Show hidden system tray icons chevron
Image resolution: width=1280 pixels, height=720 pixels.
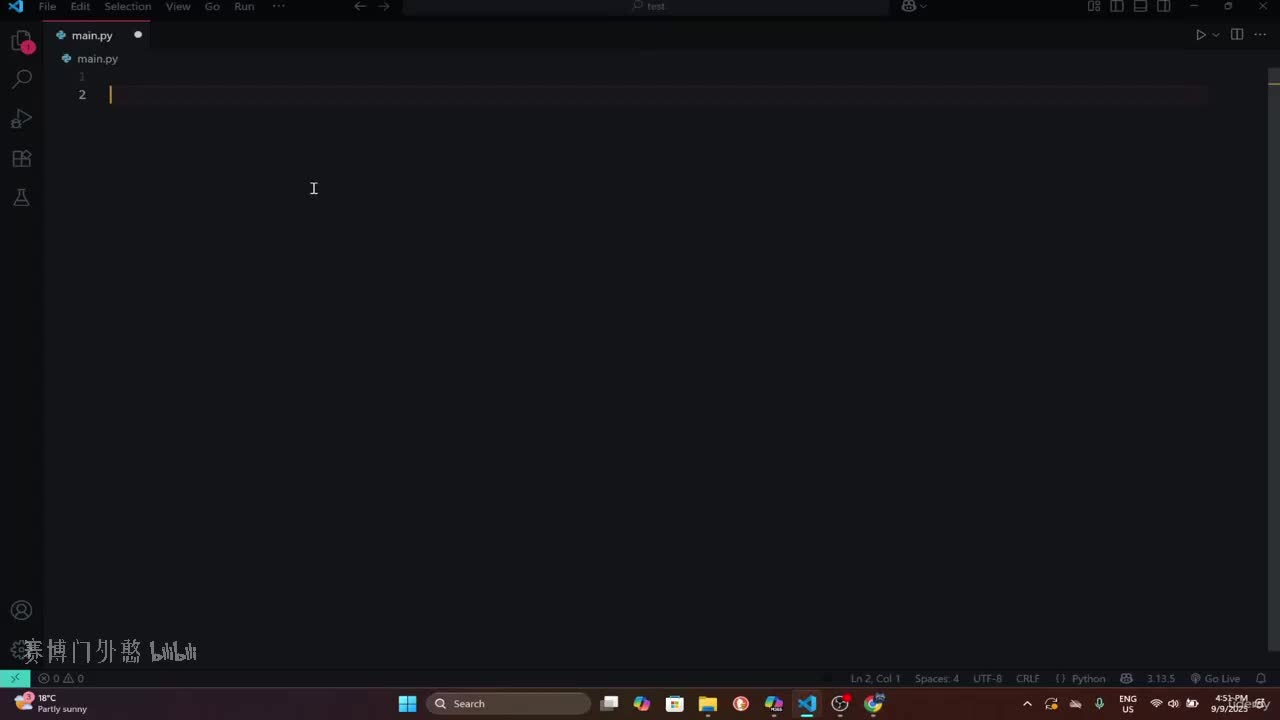coord(1027,704)
